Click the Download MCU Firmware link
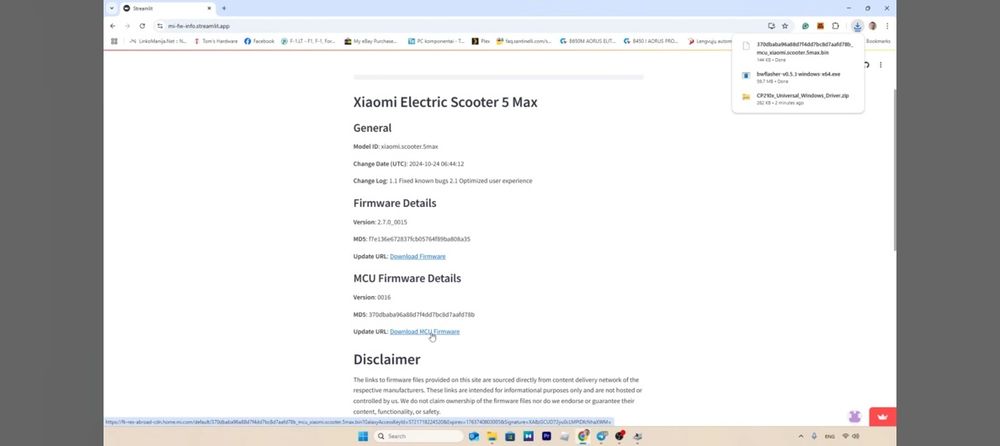This screenshot has width=1000, height=446. tap(425, 332)
